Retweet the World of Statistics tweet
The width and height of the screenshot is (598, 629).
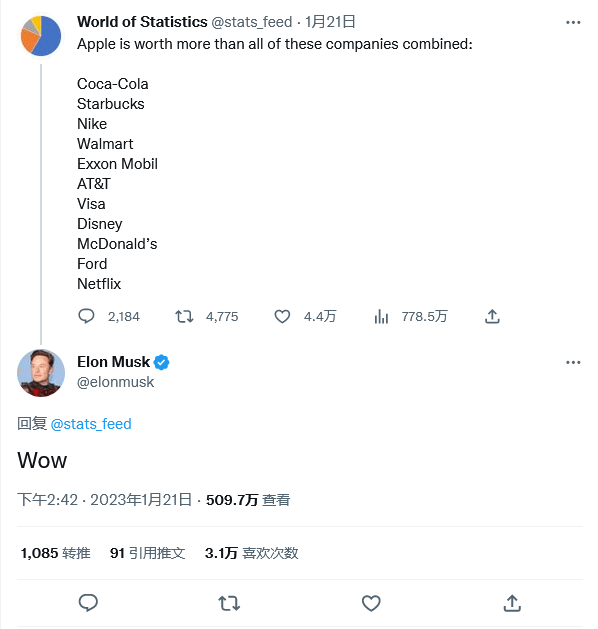tap(184, 317)
